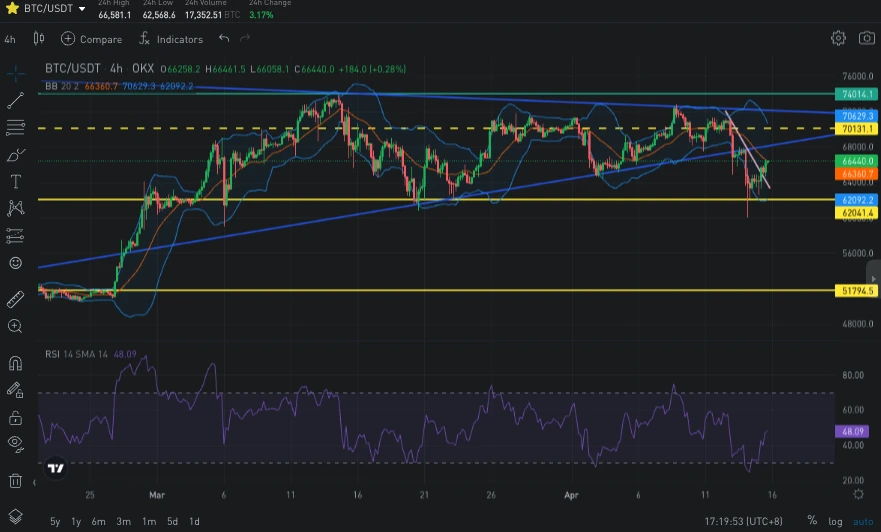Delete drawings with the trash icon
This screenshot has width=881, height=532.
point(15,481)
